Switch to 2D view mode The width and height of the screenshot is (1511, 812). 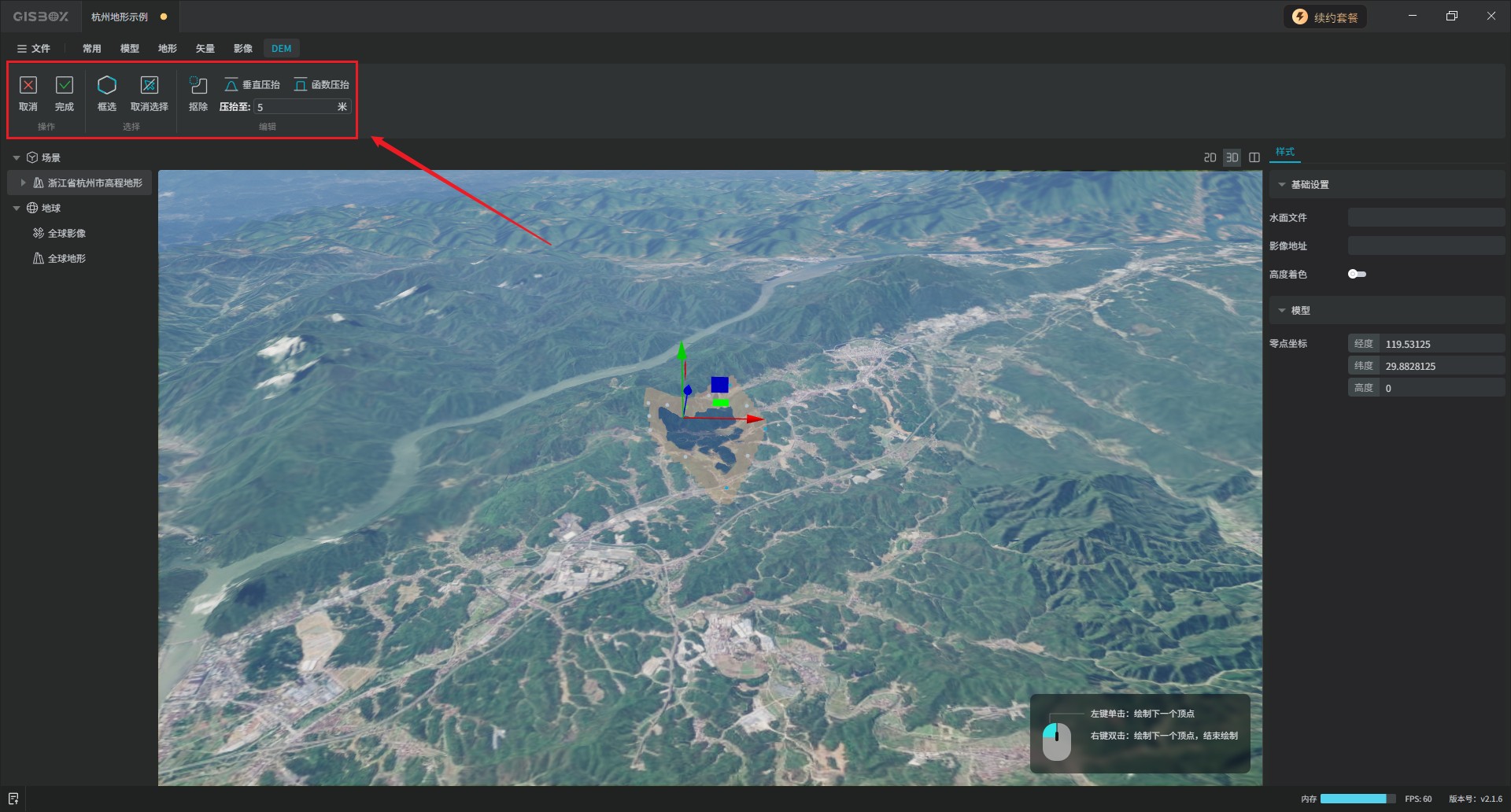tap(1210, 157)
